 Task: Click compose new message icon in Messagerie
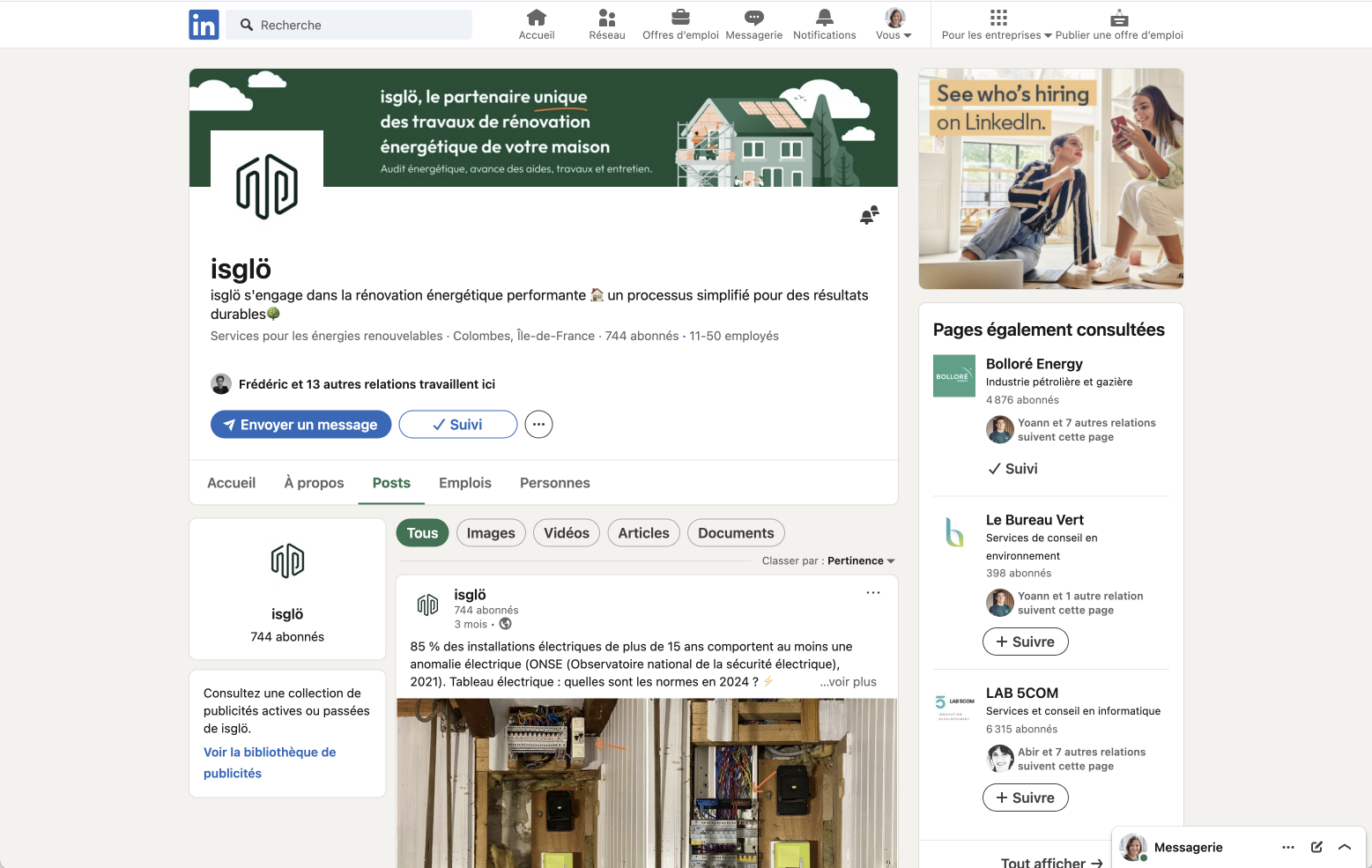tap(1316, 848)
